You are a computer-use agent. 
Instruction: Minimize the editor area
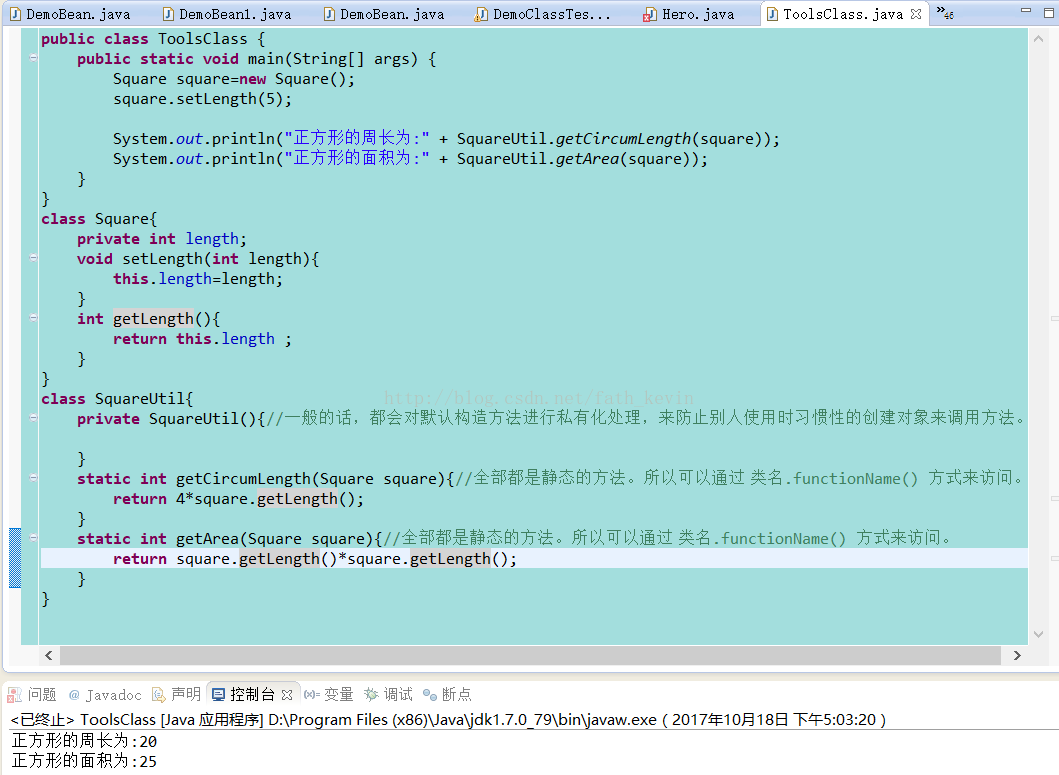(x=1026, y=10)
